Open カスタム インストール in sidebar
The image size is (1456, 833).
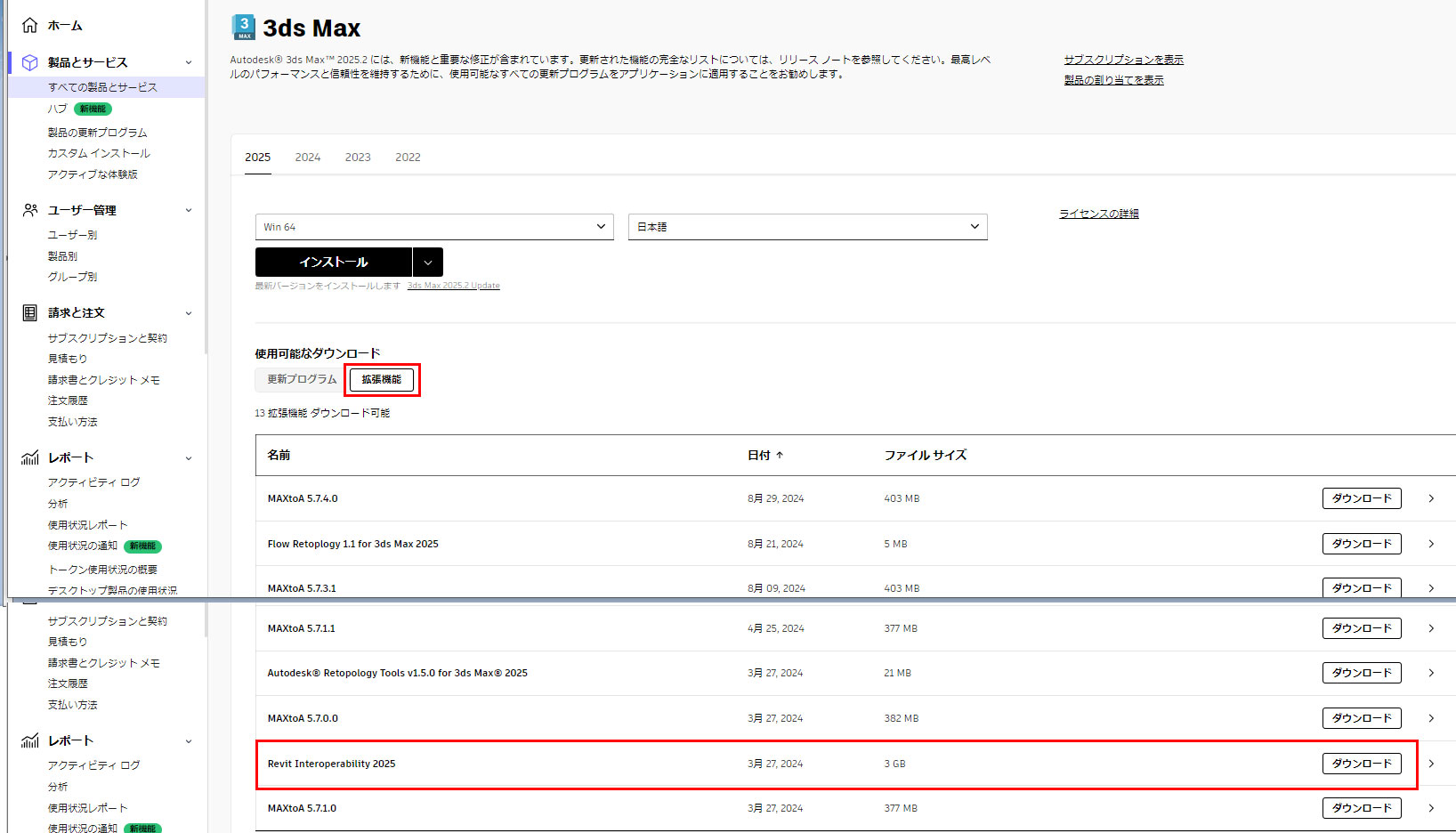(x=99, y=153)
